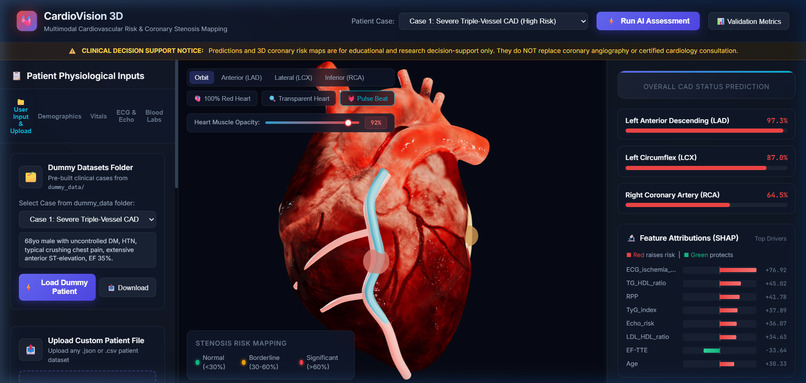The height and width of the screenshot is (383, 806).
Task: Switch to Lateral (LCX) view
Action: [293, 78]
